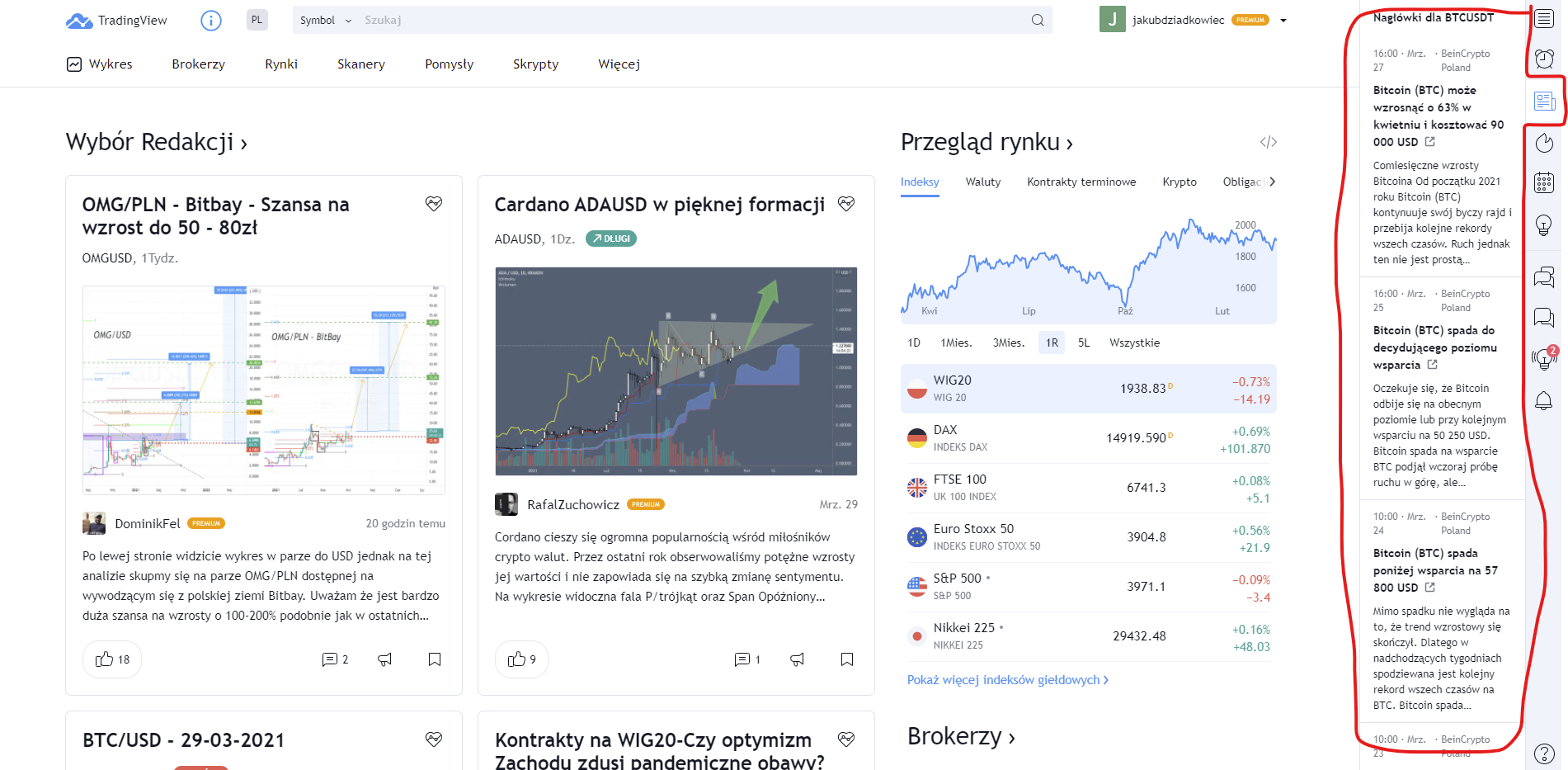Open the economic calendar icon in sidebar
Viewport: 1568px width, 770px height.
1544,182
